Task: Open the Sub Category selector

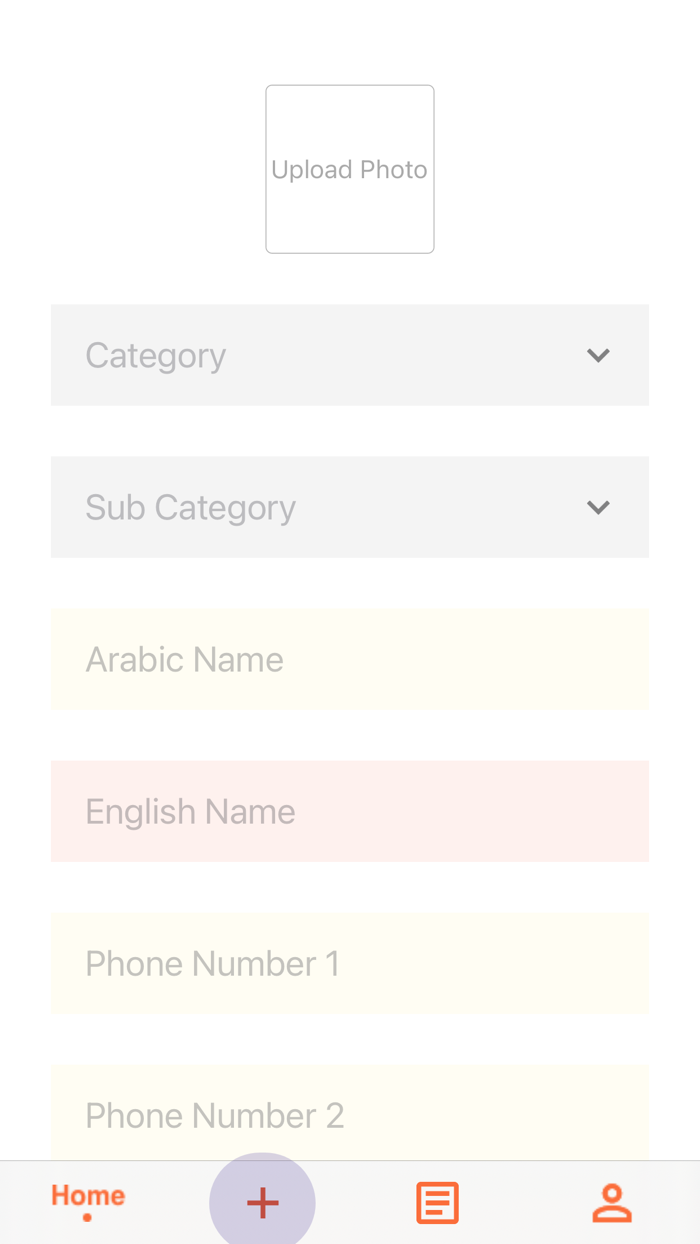Action: (350, 507)
